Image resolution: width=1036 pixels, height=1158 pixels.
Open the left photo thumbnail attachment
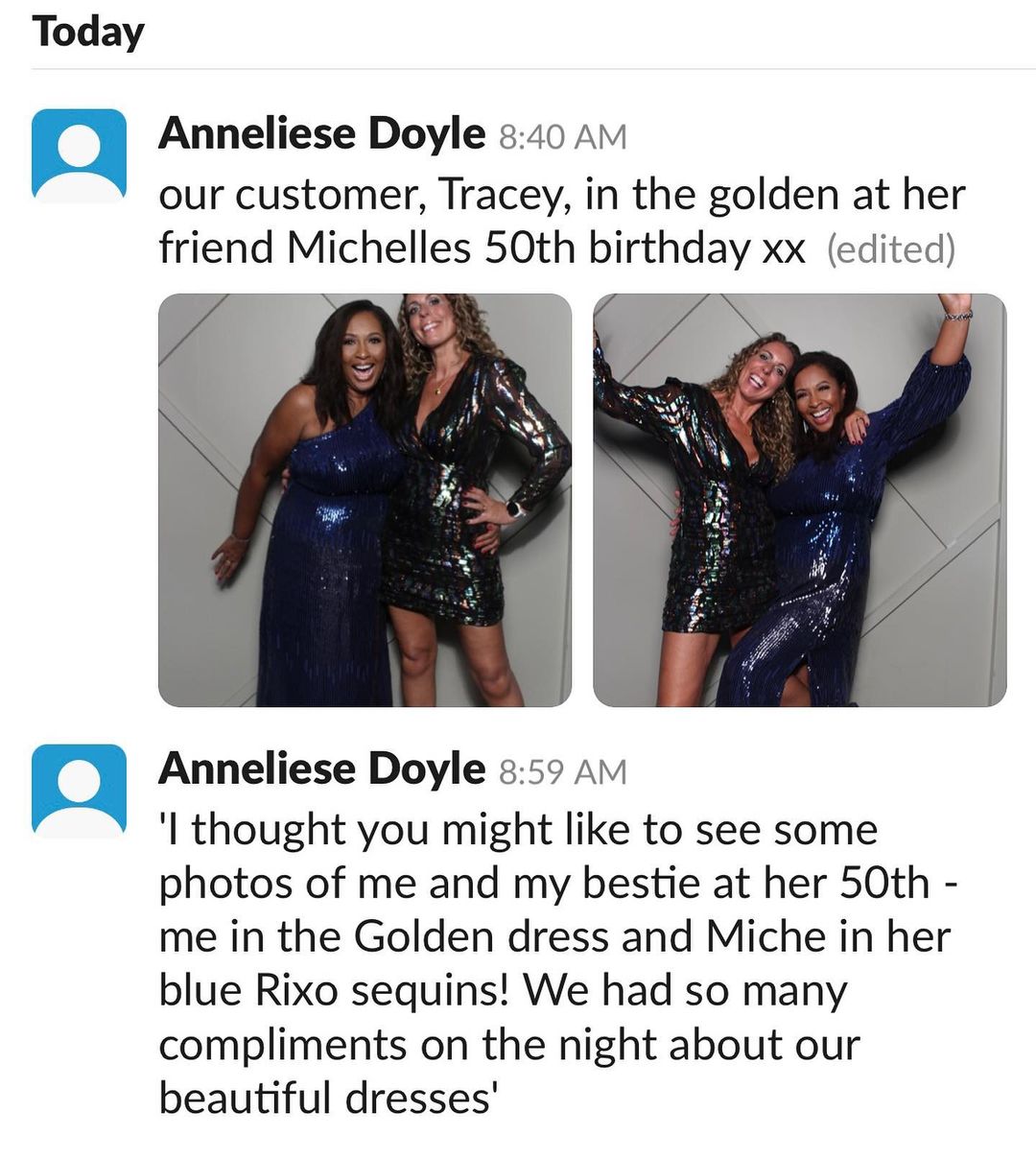click(x=365, y=500)
